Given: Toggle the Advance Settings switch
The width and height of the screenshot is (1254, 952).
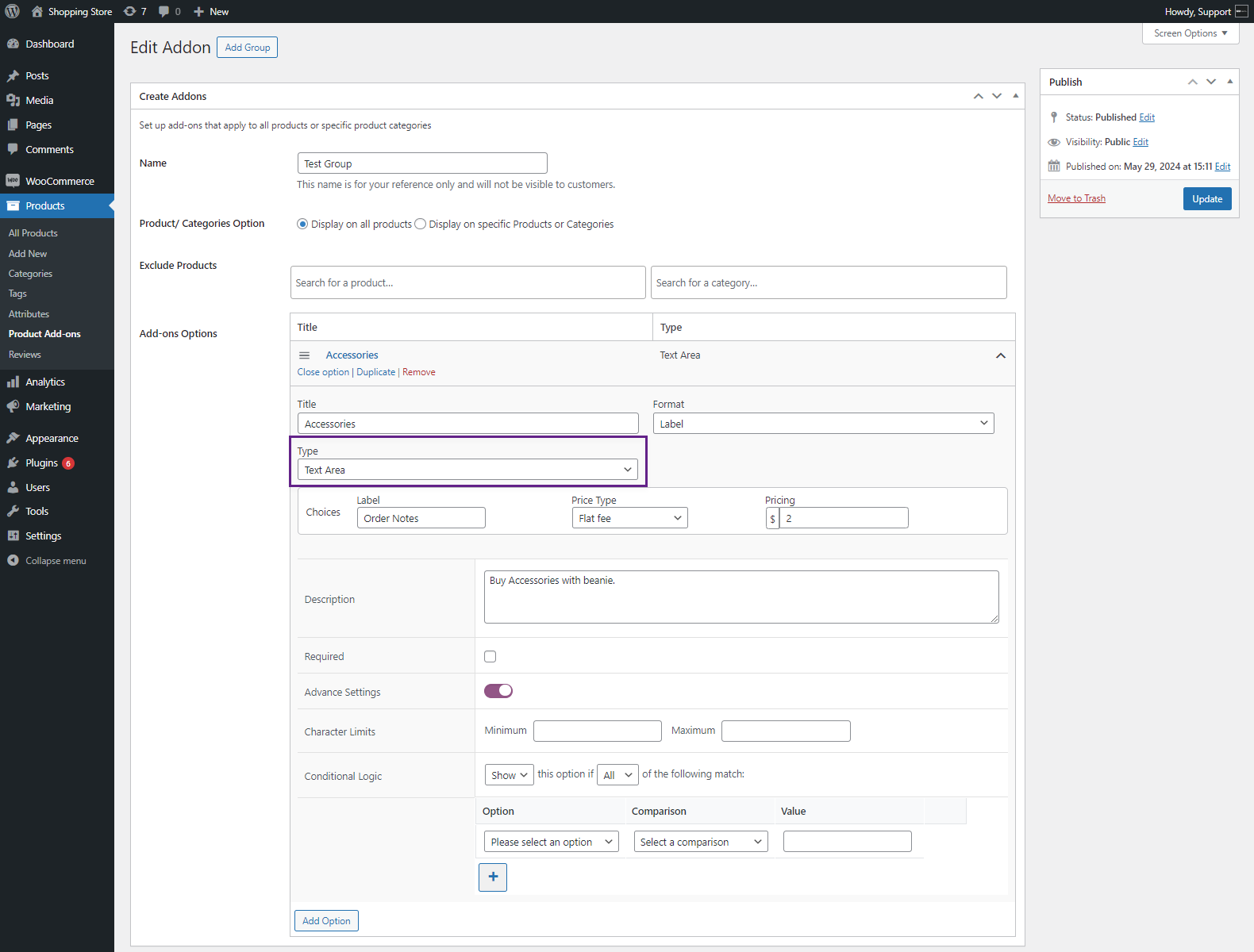Looking at the screenshot, I should [x=498, y=691].
